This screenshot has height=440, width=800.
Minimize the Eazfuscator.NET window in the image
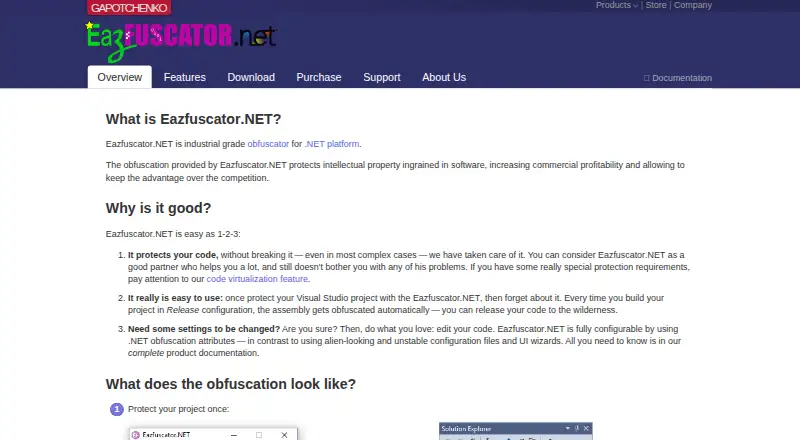234,435
